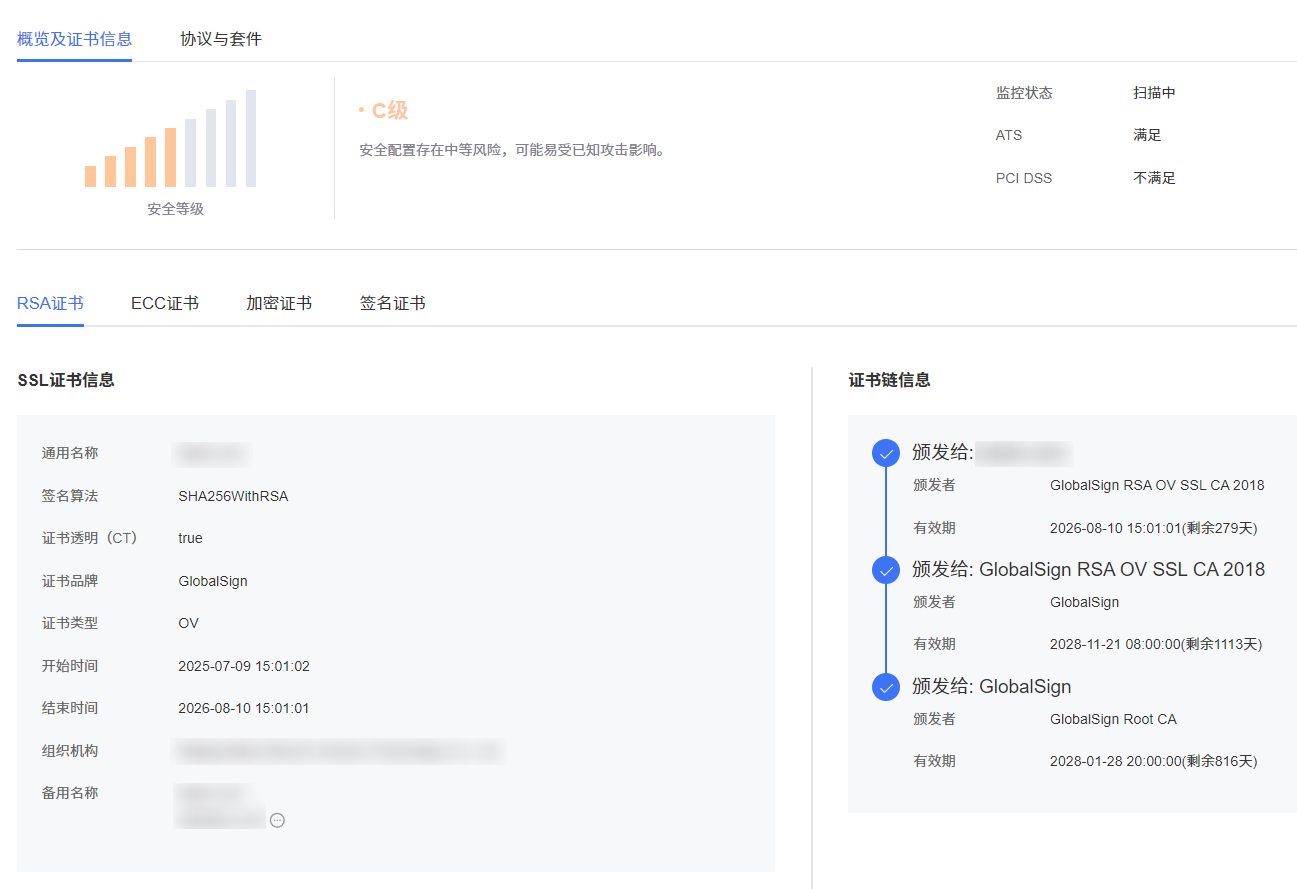This screenshot has height=889, width=1297.
Task: Select the 概览及证书信息 tab
Action: 74,39
